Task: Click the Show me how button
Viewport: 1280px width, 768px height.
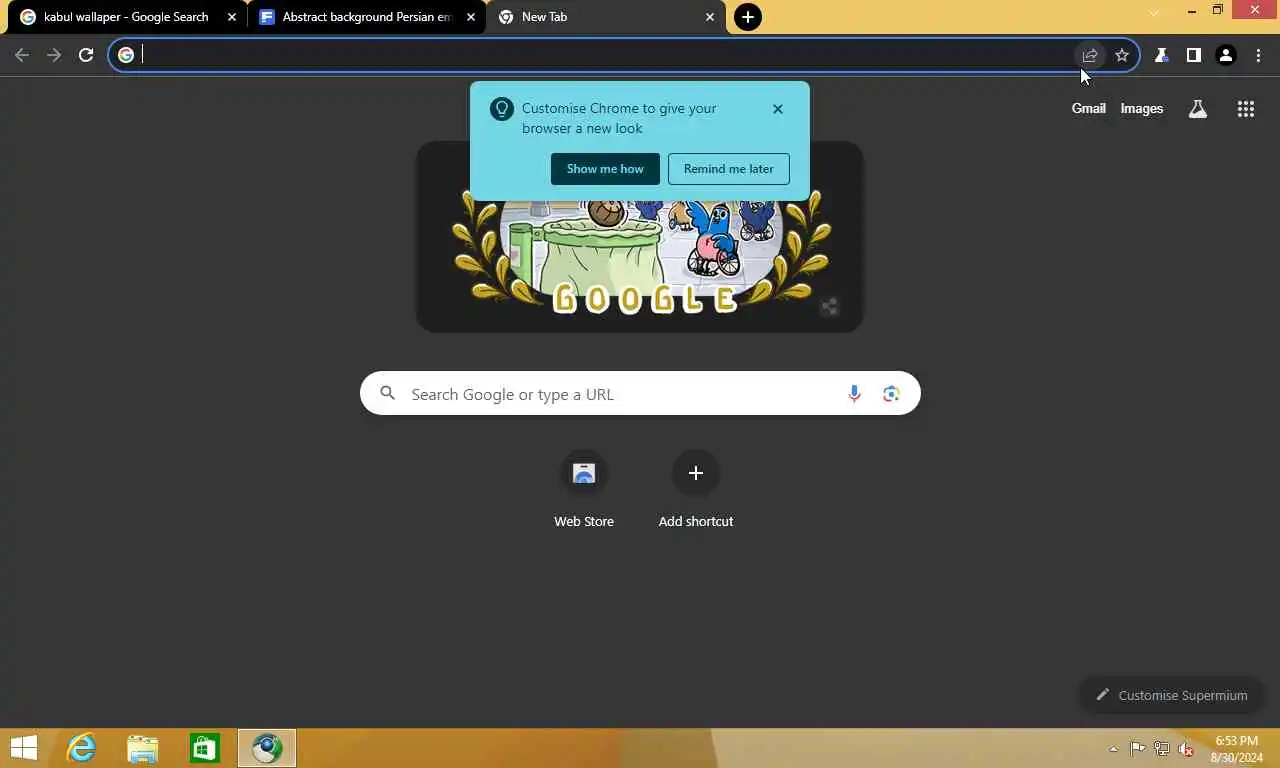Action: [605, 169]
